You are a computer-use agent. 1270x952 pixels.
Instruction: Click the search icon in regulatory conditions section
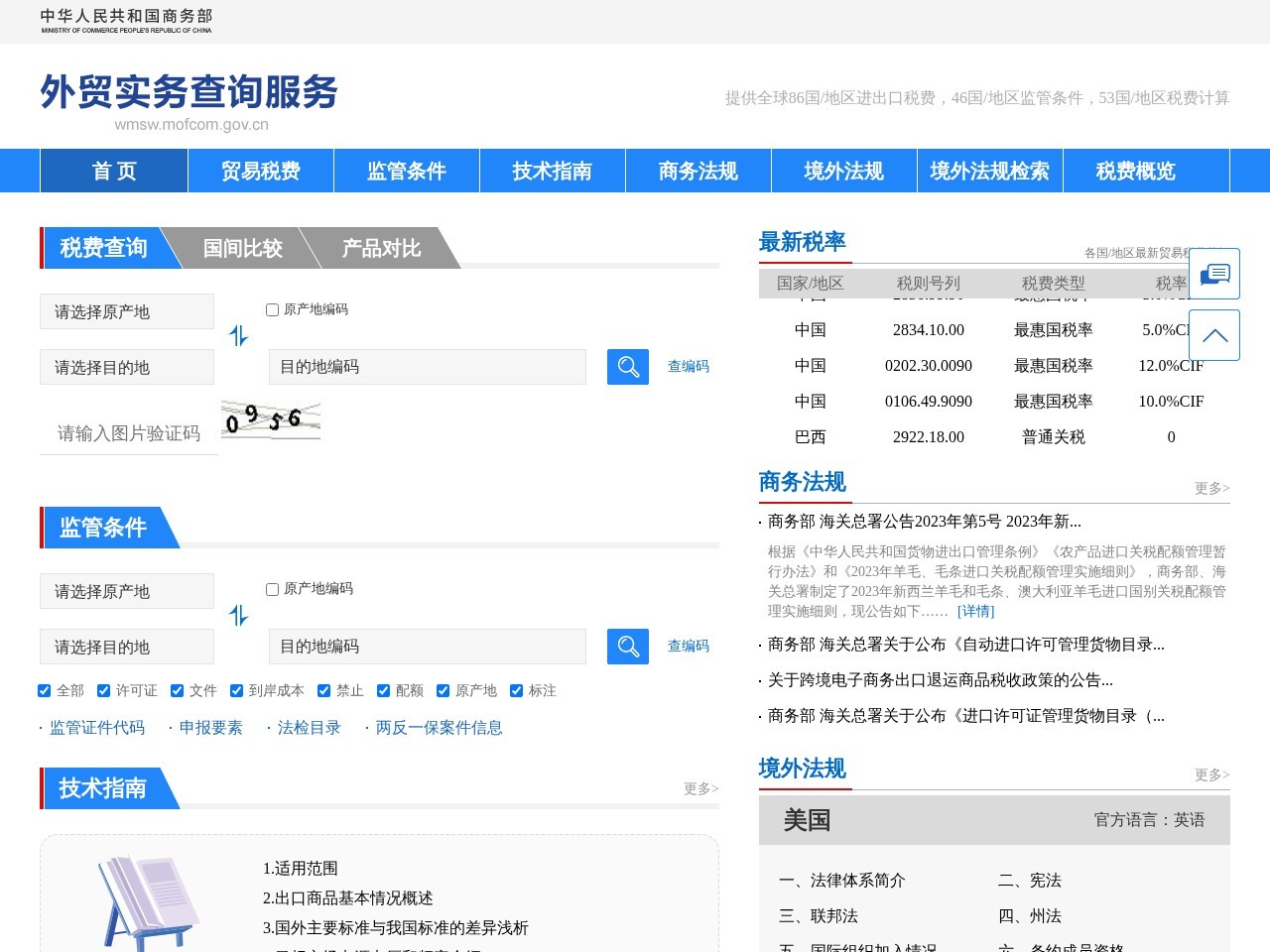click(x=628, y=647)
